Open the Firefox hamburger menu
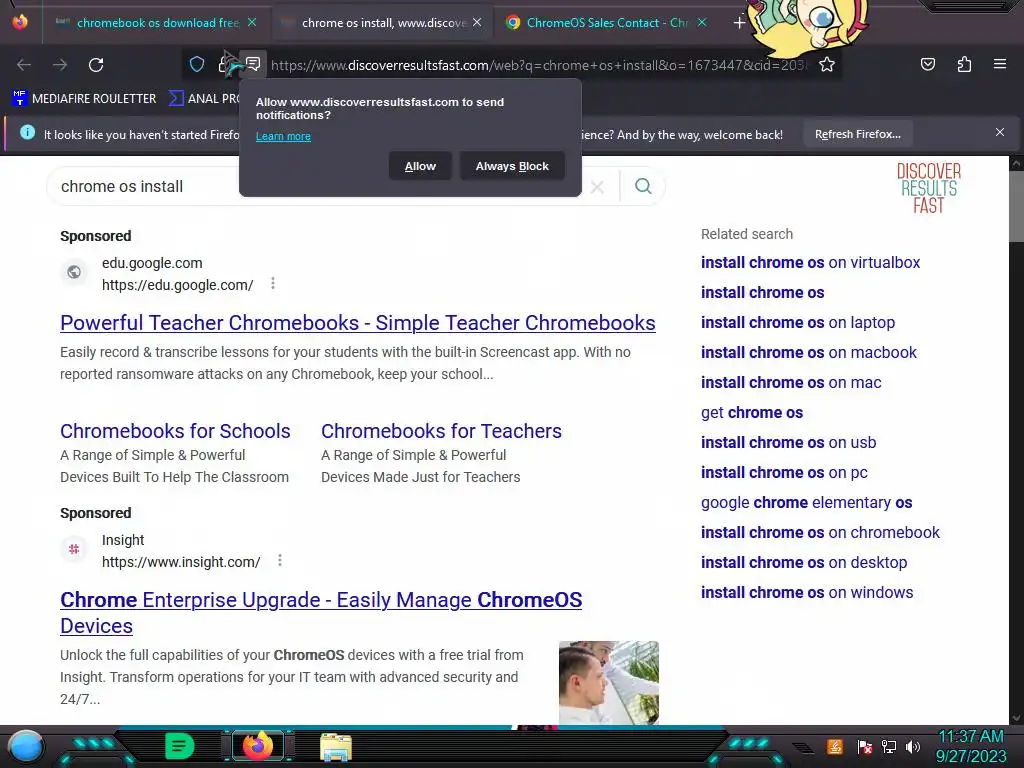 (1000, 64)
